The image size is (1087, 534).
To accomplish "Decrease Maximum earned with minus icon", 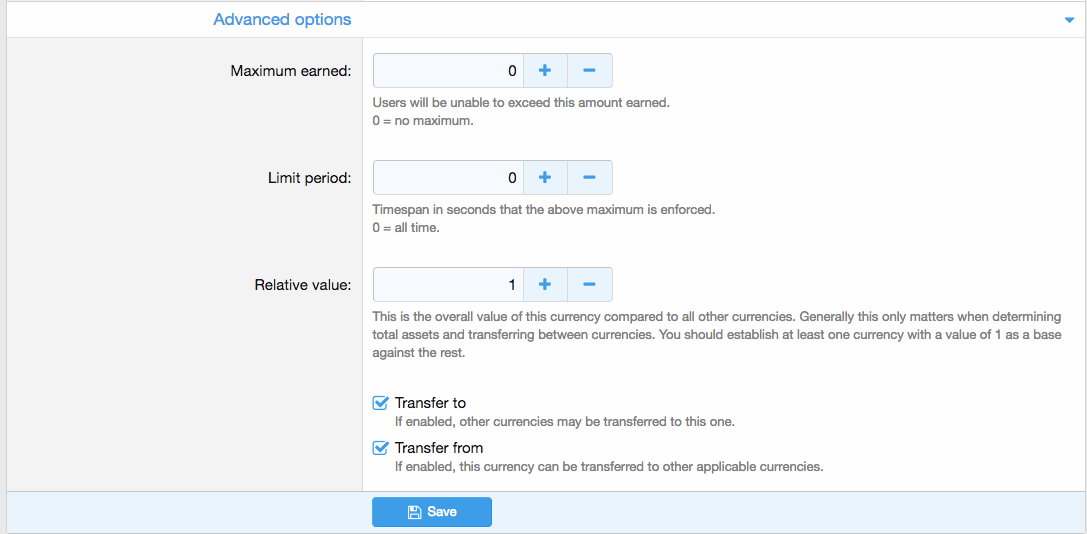I will tap(589, 71).
